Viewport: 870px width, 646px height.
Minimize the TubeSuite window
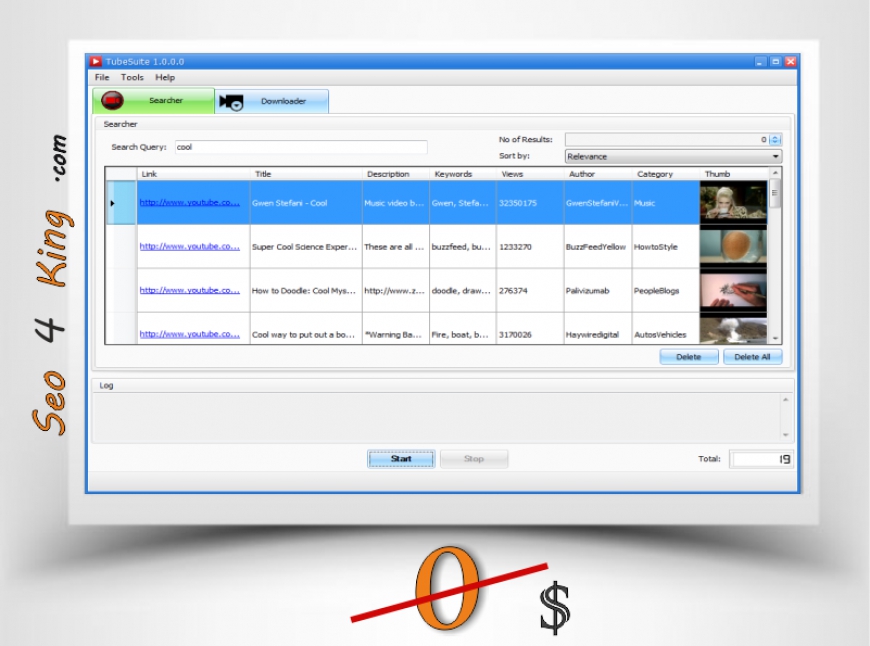tap(760, 62)
